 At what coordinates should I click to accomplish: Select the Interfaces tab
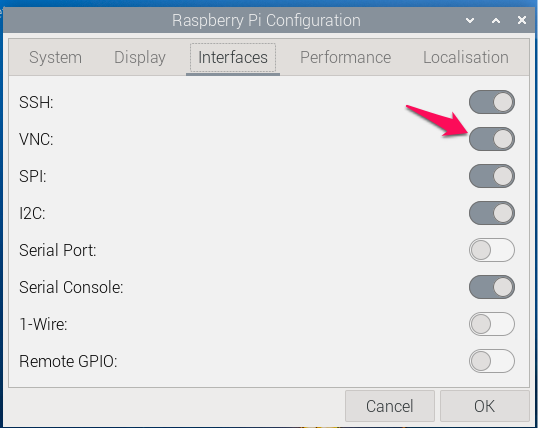[233, 57]
